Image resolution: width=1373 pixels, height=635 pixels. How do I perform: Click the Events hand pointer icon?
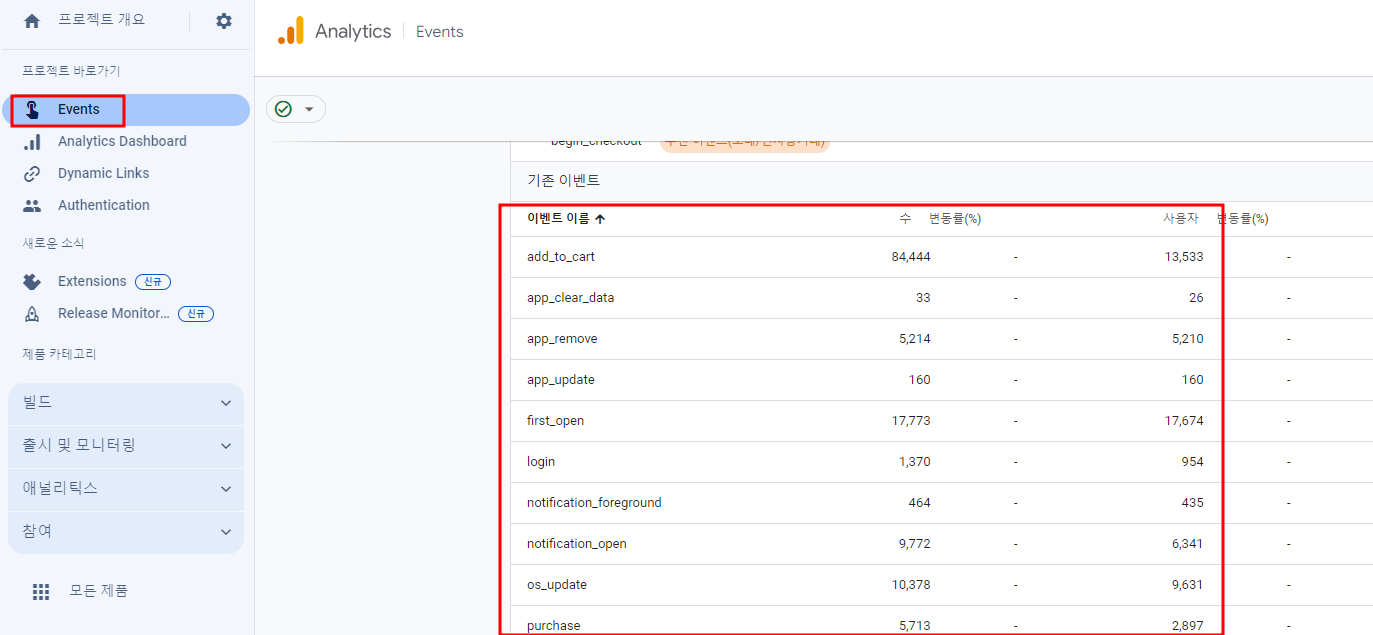coord(32,110)
